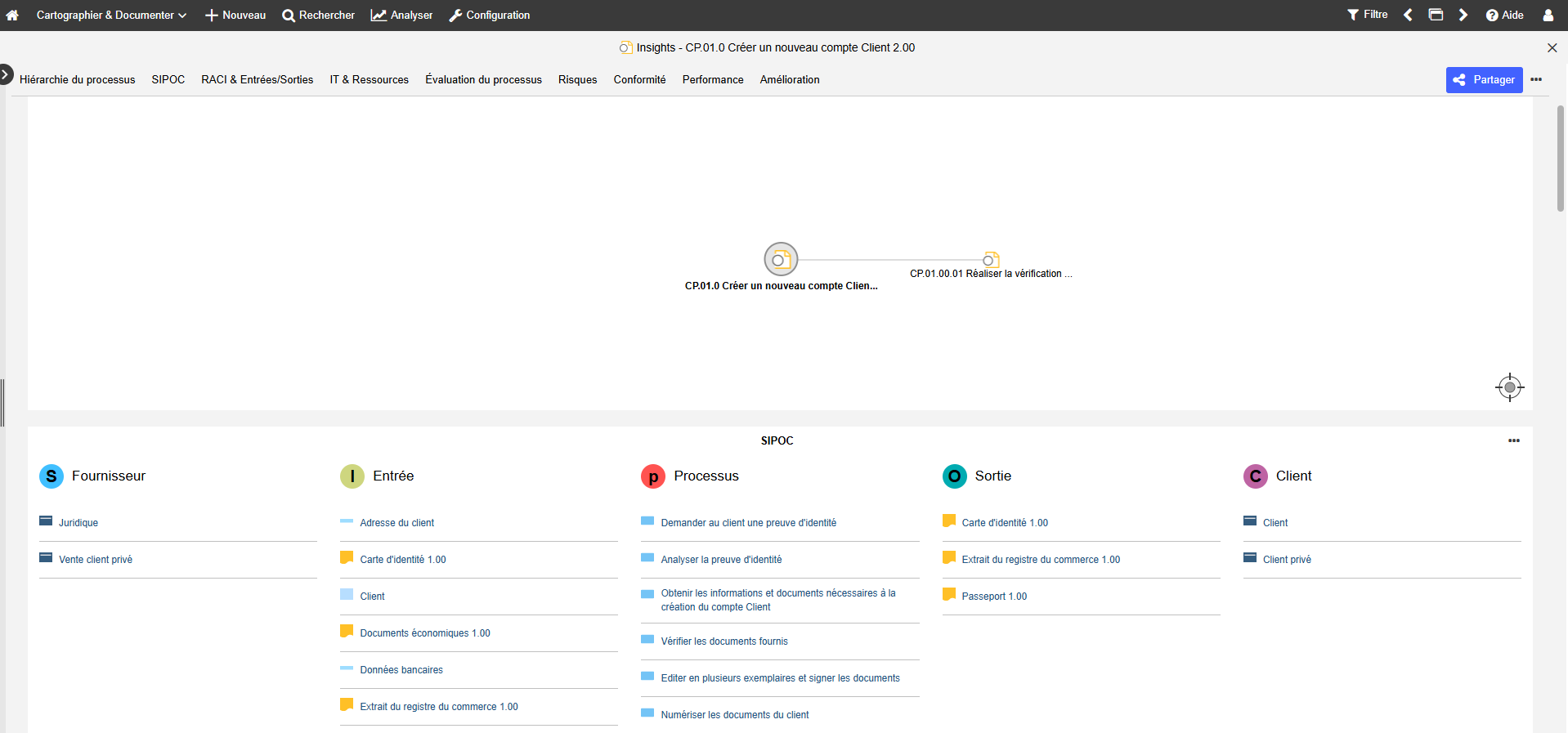Viewport: 1568px width, 733px height.
Task: Open the Carte d'identité 1.00 entry link
Action: click(402, 560)
